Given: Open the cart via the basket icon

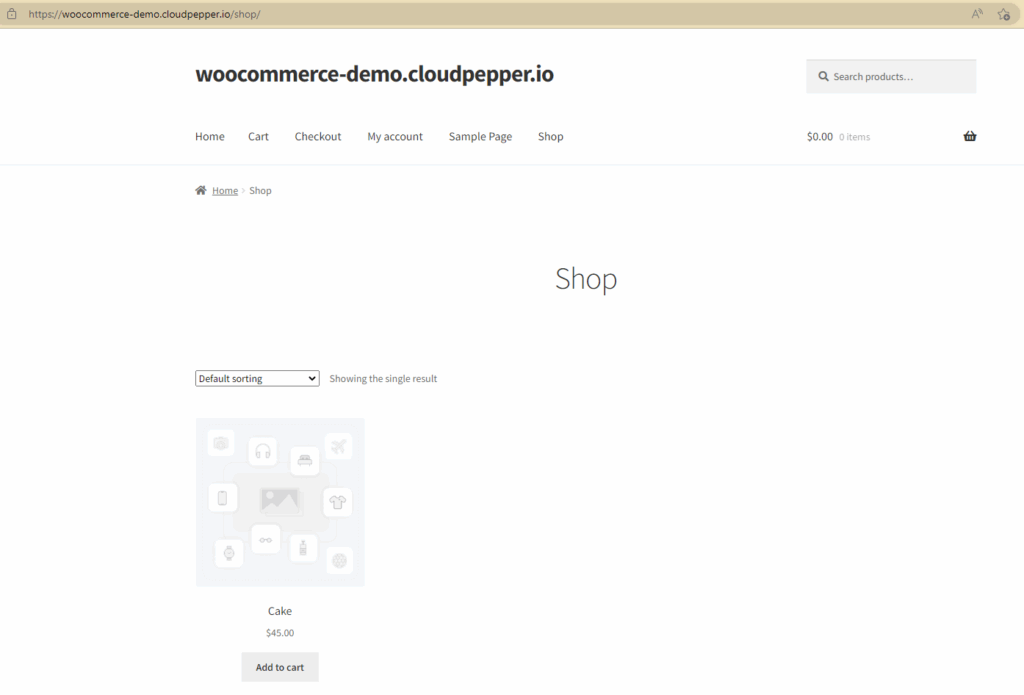Looking at the screenshot, I should coord(969,136).
